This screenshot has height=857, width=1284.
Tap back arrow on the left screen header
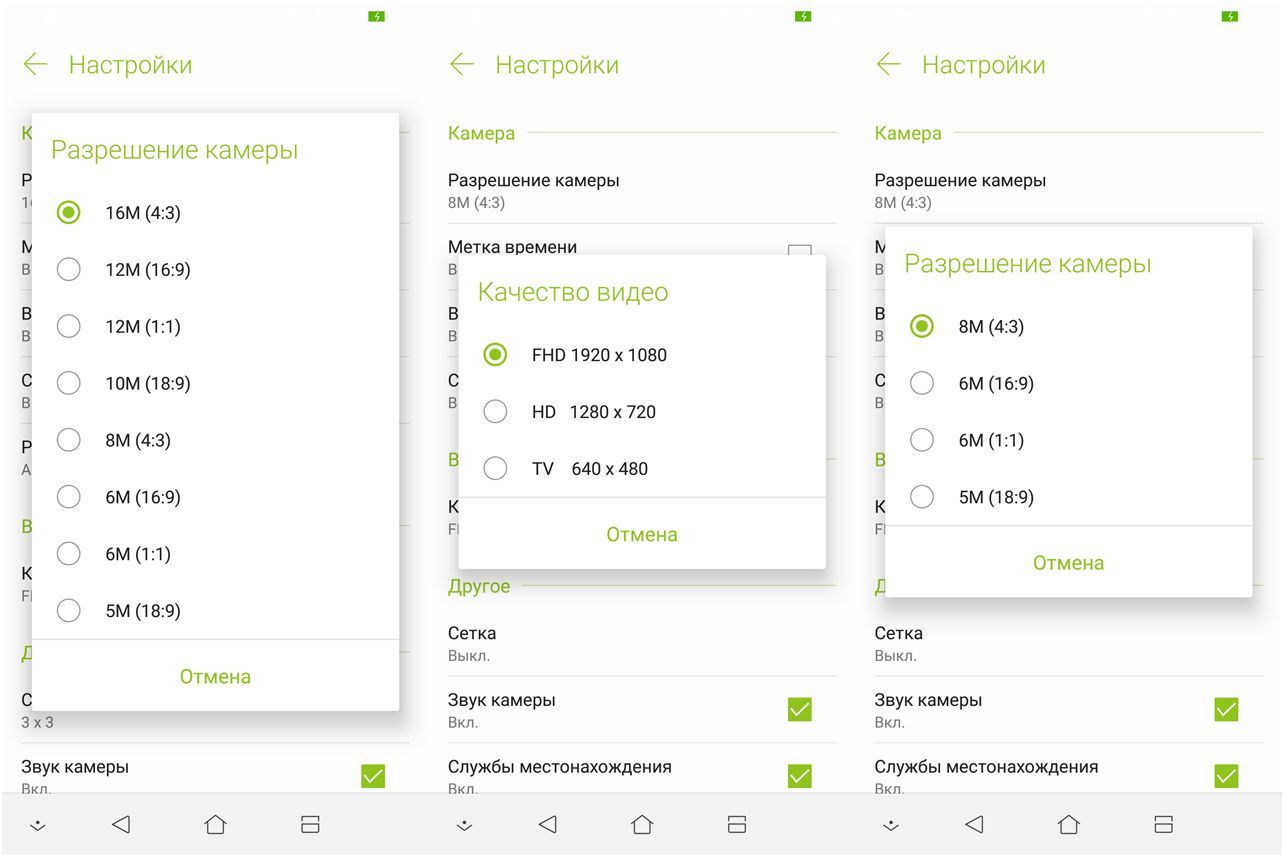pyautogui.click(x=35, y=65)
